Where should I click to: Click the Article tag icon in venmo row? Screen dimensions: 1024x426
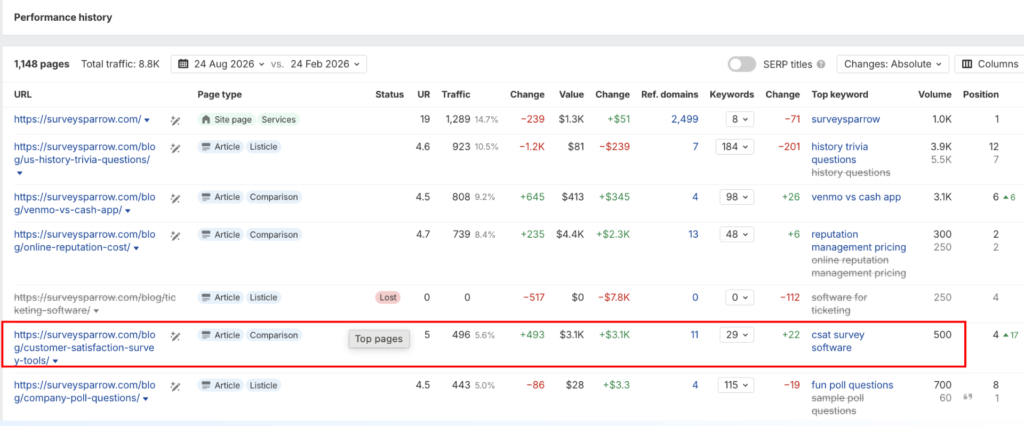206,197
